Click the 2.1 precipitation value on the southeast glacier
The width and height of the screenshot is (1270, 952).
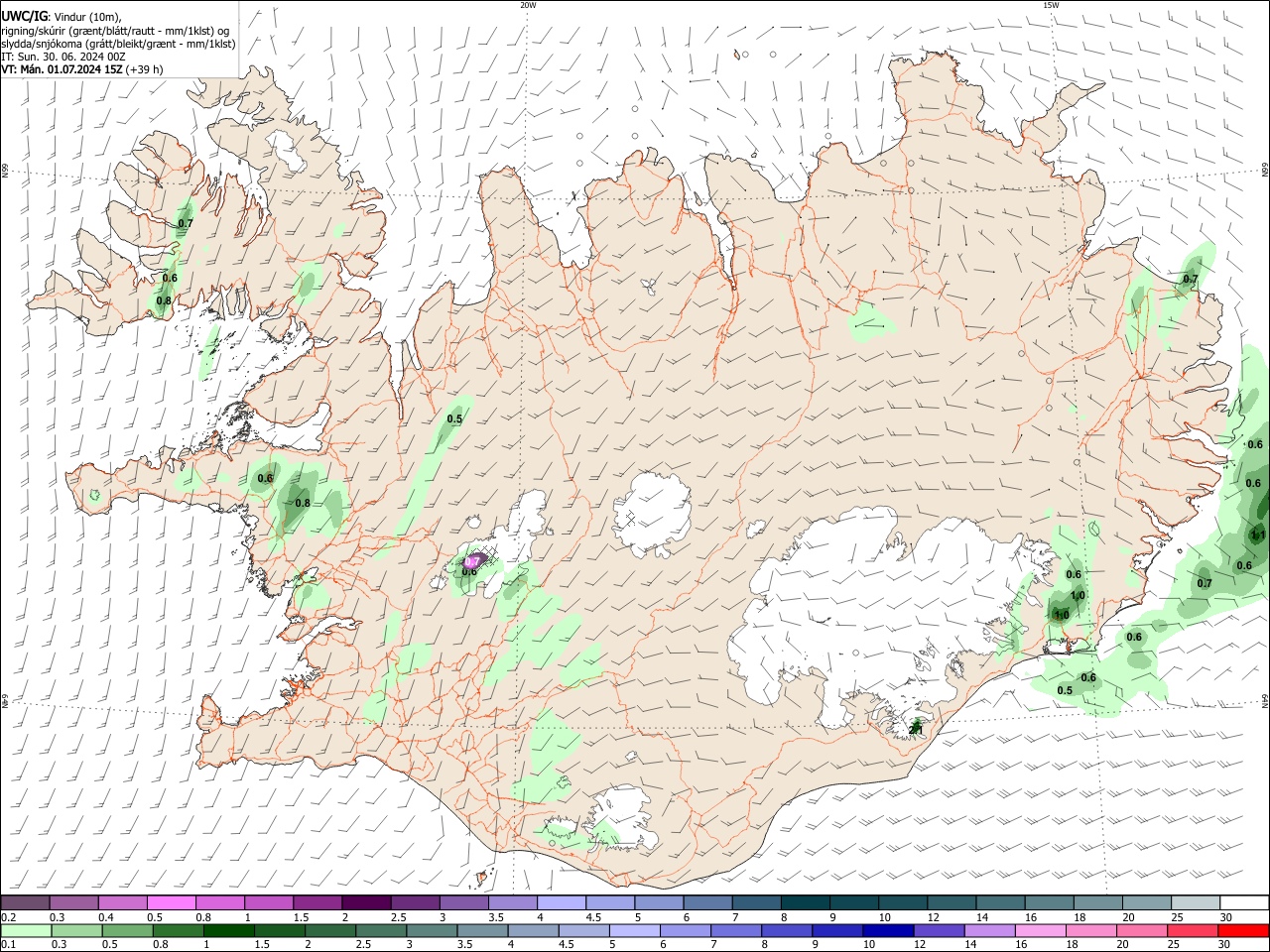pyautogui.click(x=916, y=730)
